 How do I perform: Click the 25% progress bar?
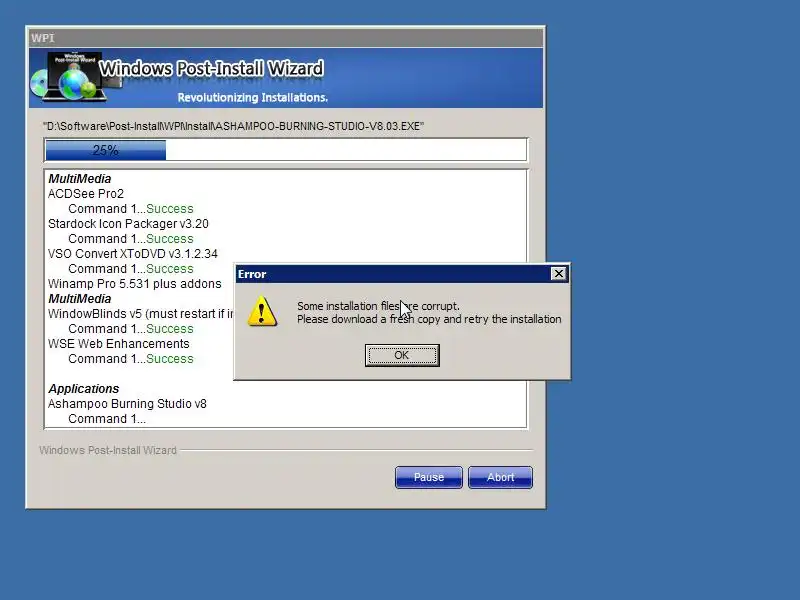pos(286,150)
